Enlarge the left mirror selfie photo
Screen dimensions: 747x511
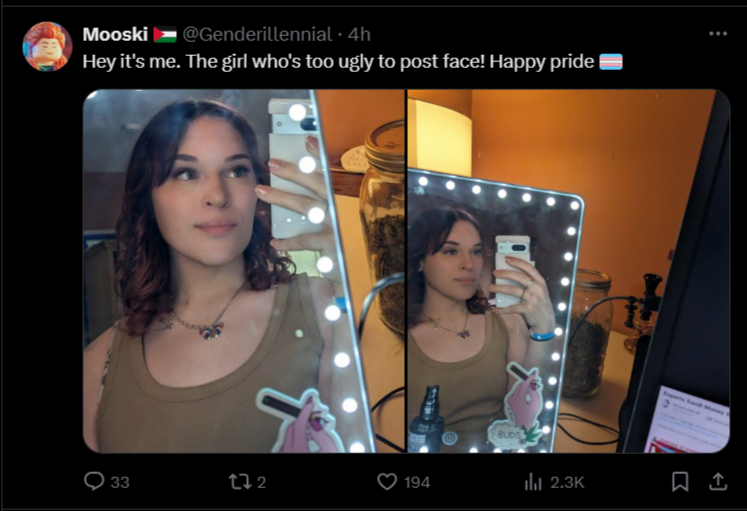click(x=244, y=271)
